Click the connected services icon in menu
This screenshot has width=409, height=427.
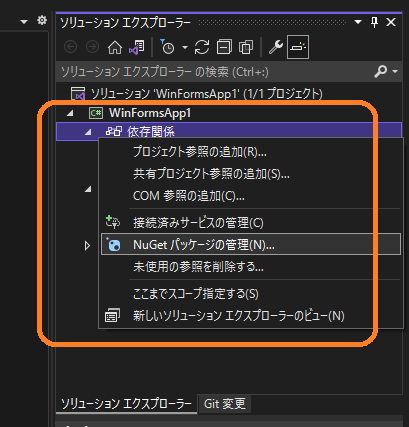point(113,222)
